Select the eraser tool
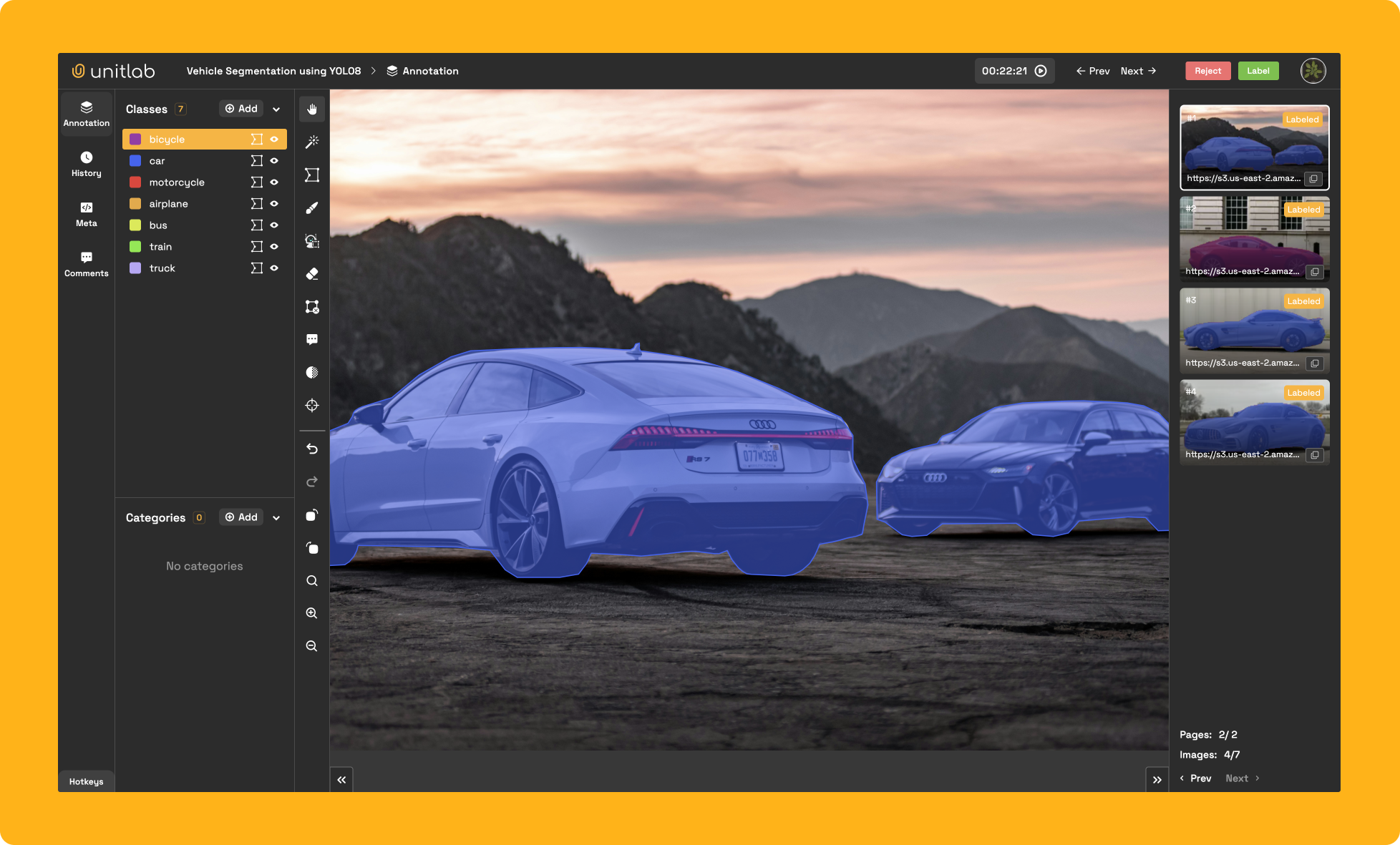Image resolution: width=1400 pixels, height=845 pixels. 312,274
